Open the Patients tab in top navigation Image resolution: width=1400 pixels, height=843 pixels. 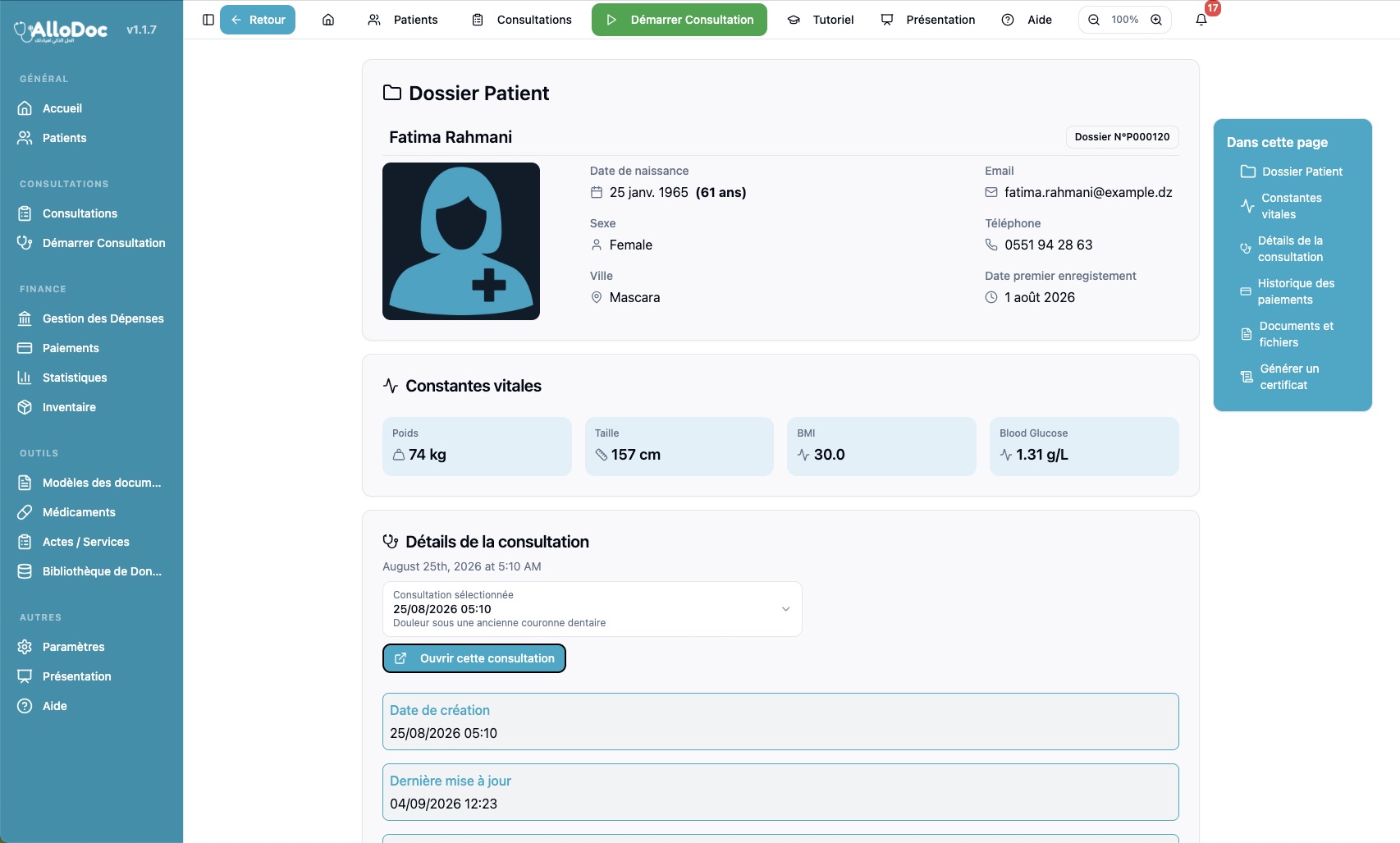click(x=403, y=20)
